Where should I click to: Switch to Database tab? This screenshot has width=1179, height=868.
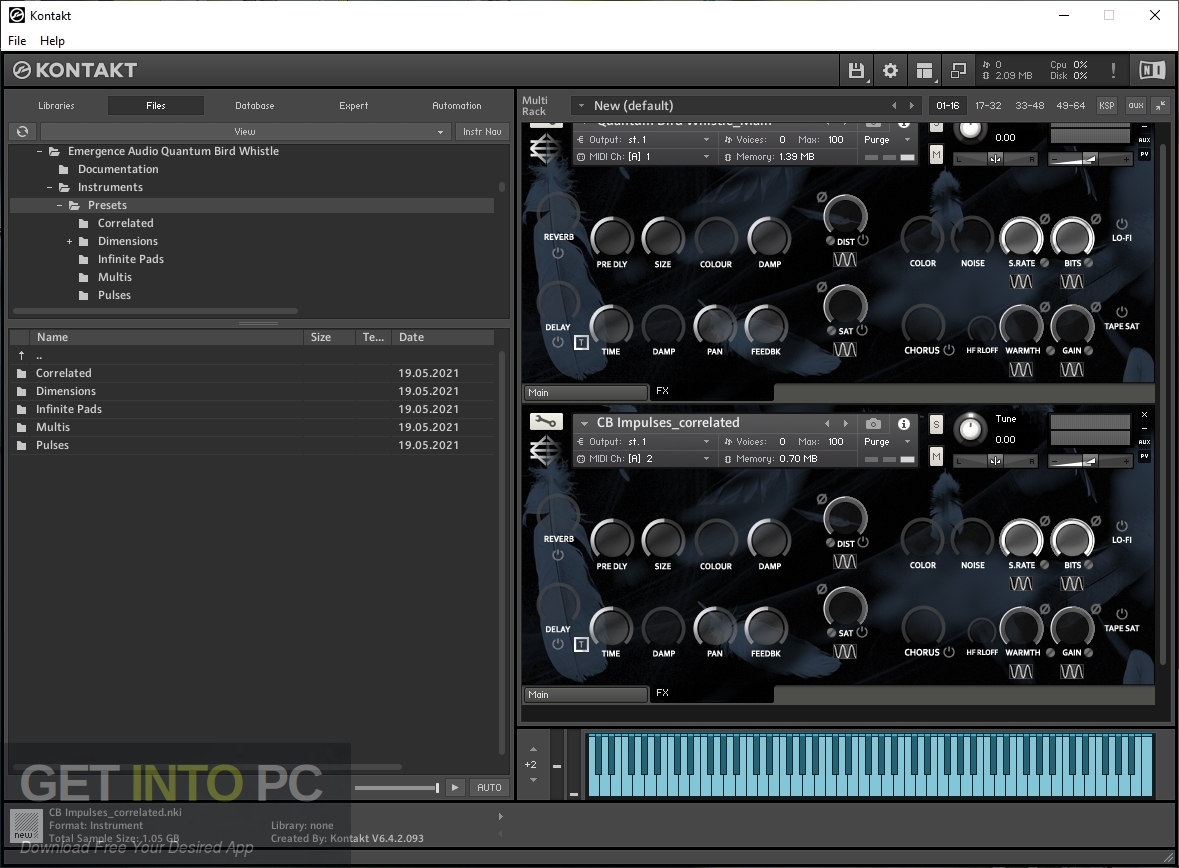pyautogui.click(x=255, y=106)
